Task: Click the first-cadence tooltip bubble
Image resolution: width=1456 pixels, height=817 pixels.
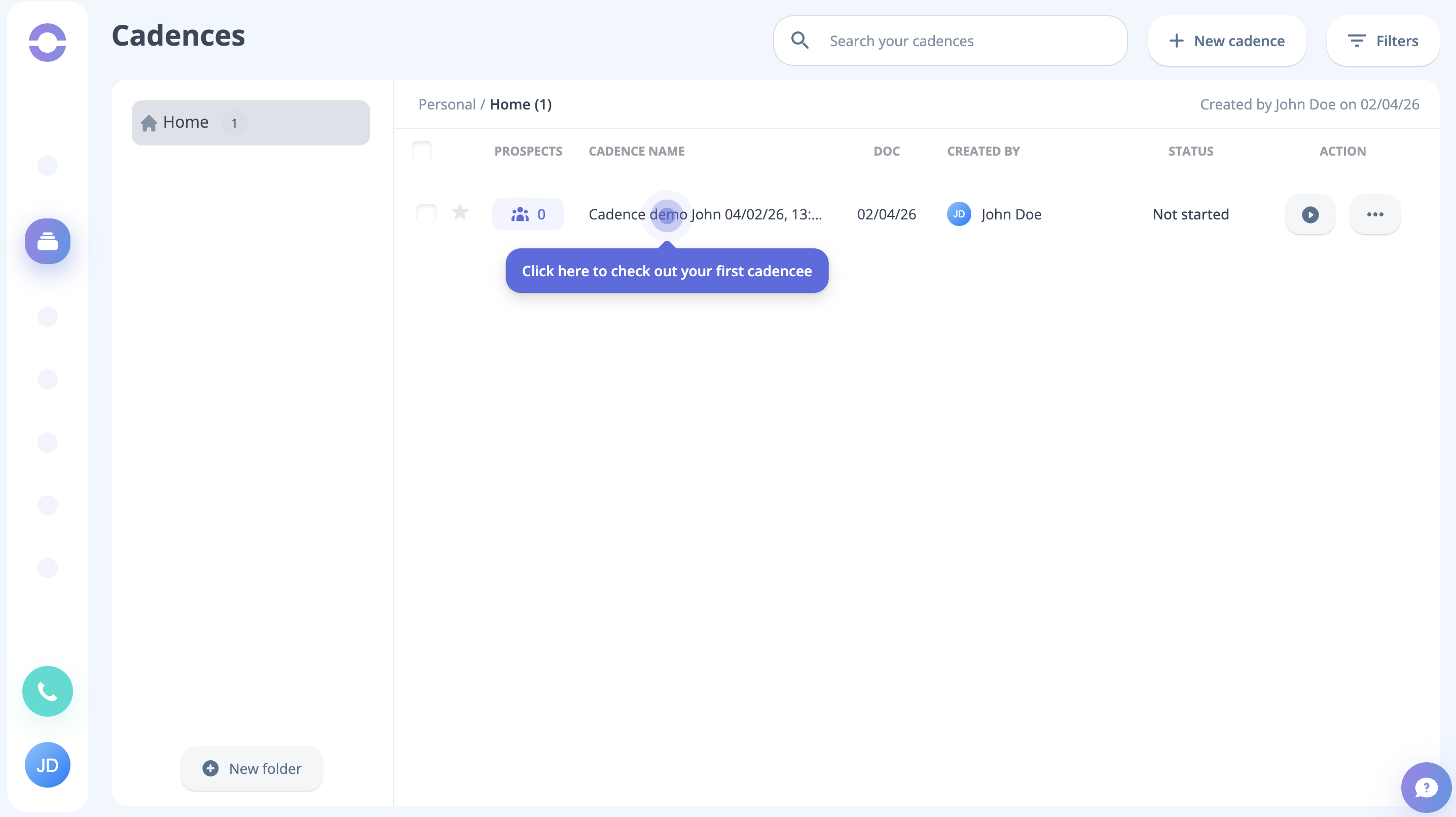Action: (666, 271)
